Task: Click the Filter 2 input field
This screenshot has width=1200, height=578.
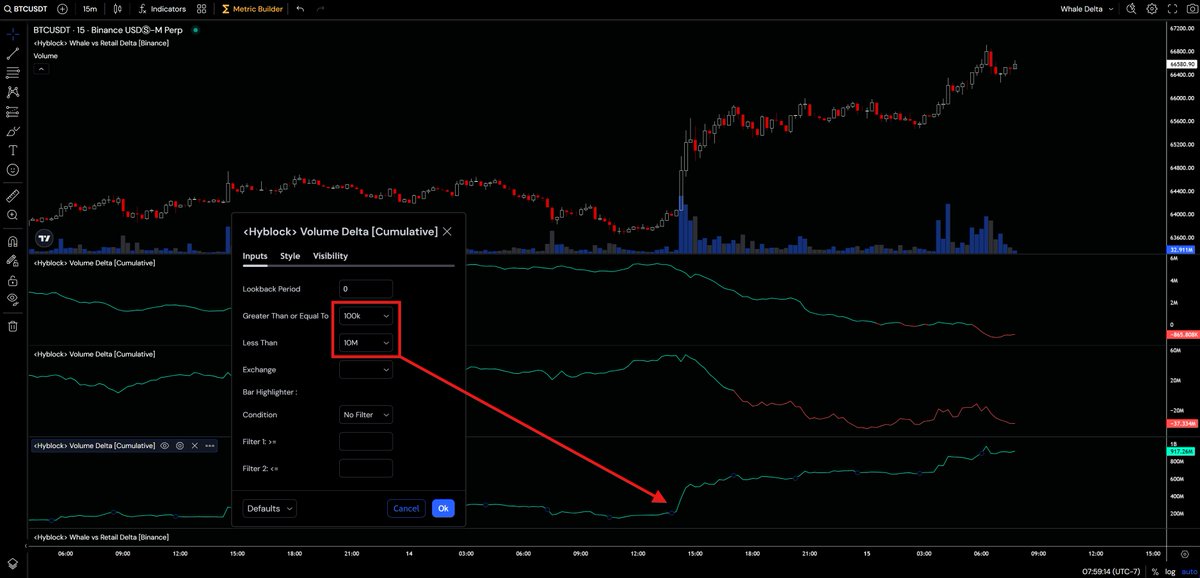Action: [x=366, y=468]
